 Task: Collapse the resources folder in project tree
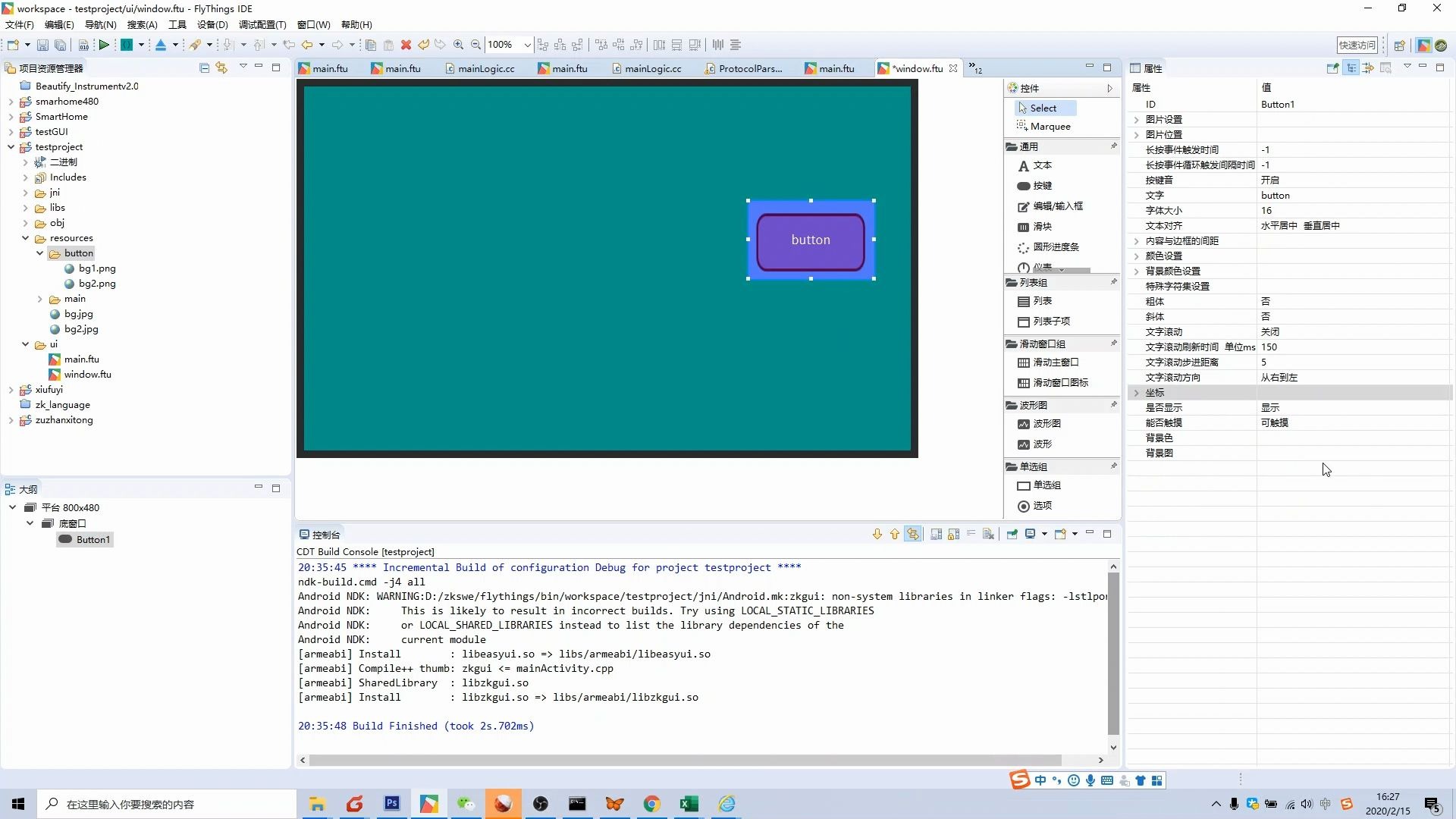pos(25,238)
